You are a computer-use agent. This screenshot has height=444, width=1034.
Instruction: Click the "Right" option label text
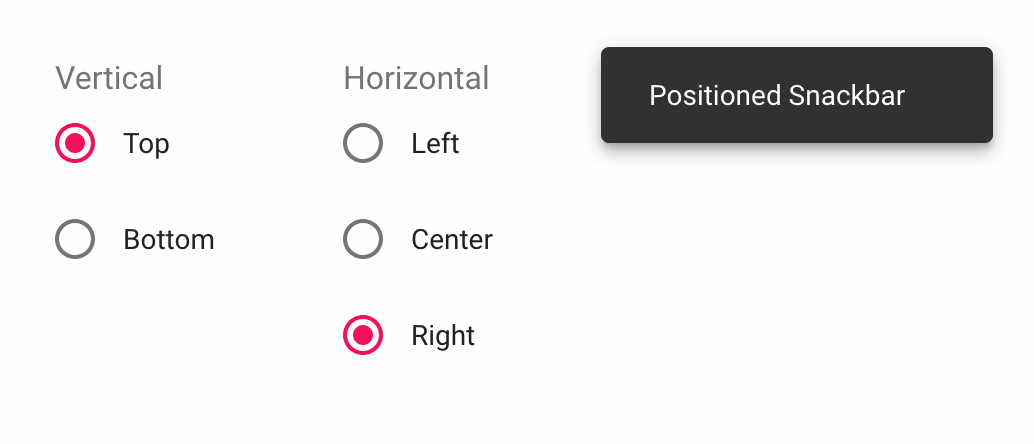point(442,336)
